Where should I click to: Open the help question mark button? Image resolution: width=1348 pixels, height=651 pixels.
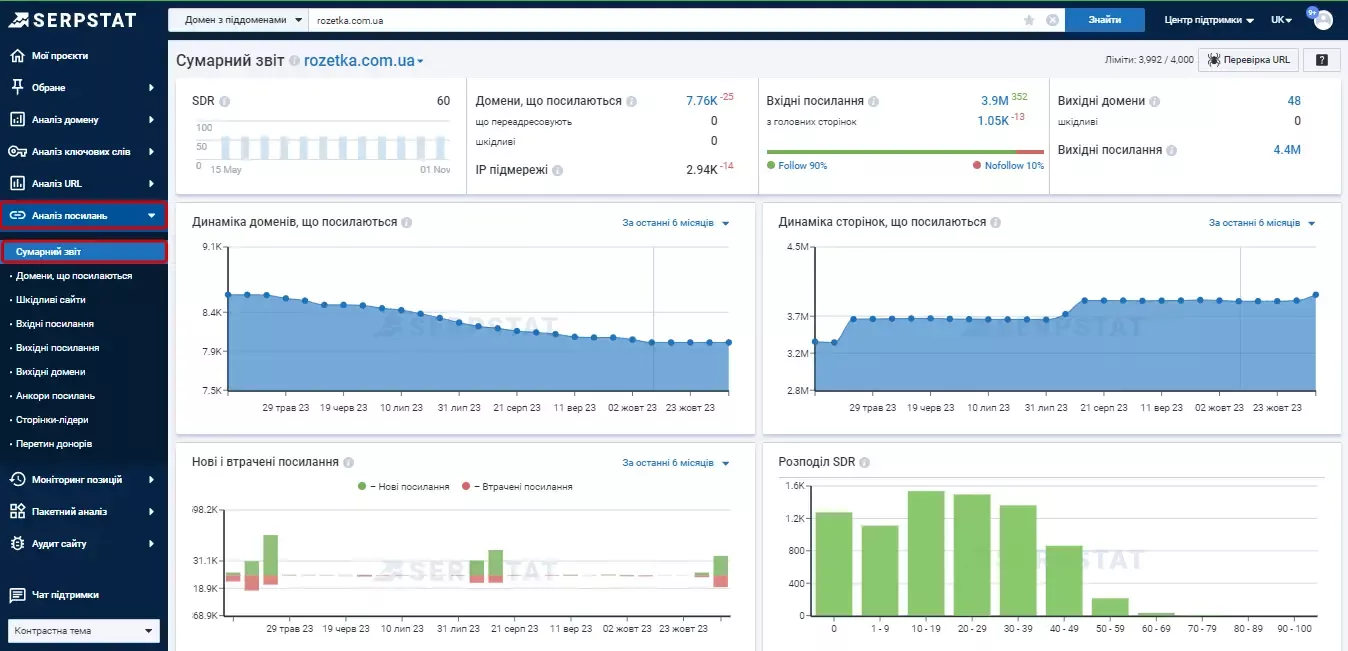1321,60
